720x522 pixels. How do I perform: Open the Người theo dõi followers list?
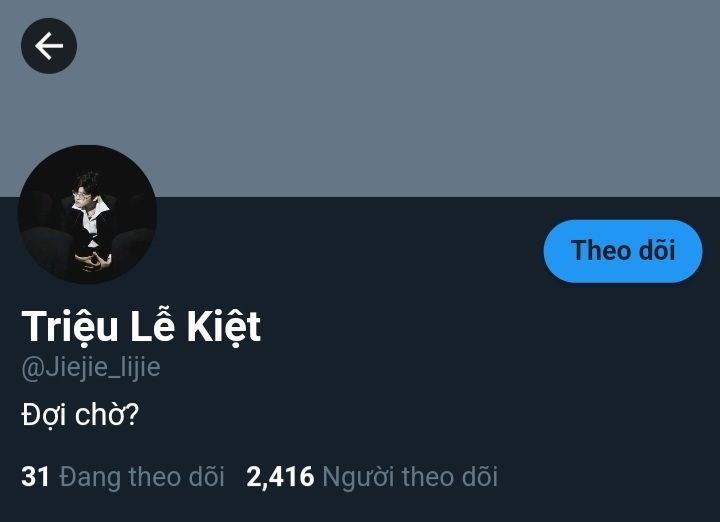[372, 477]
